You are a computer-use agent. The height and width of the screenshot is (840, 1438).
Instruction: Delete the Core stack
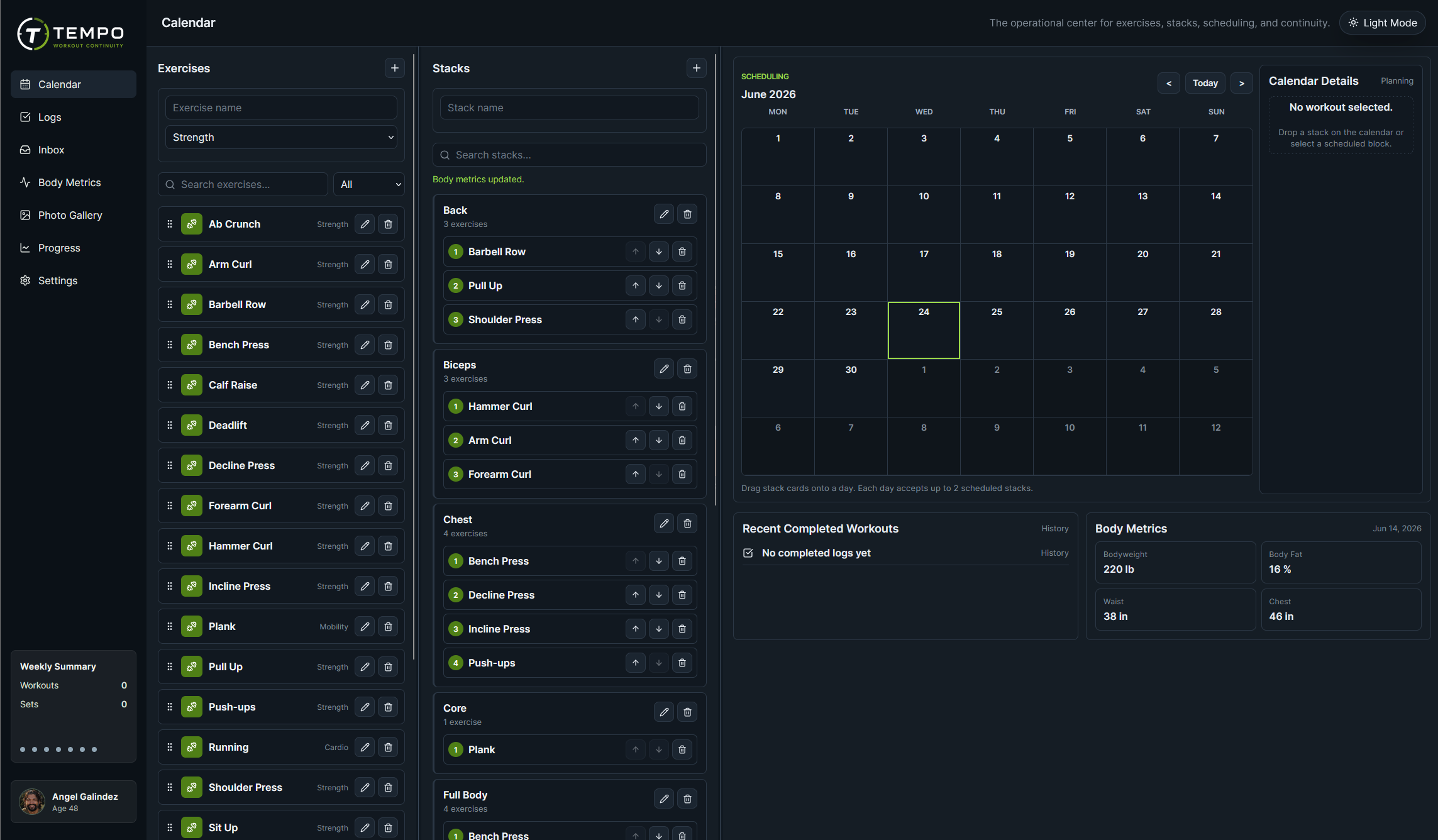(687, 712)
